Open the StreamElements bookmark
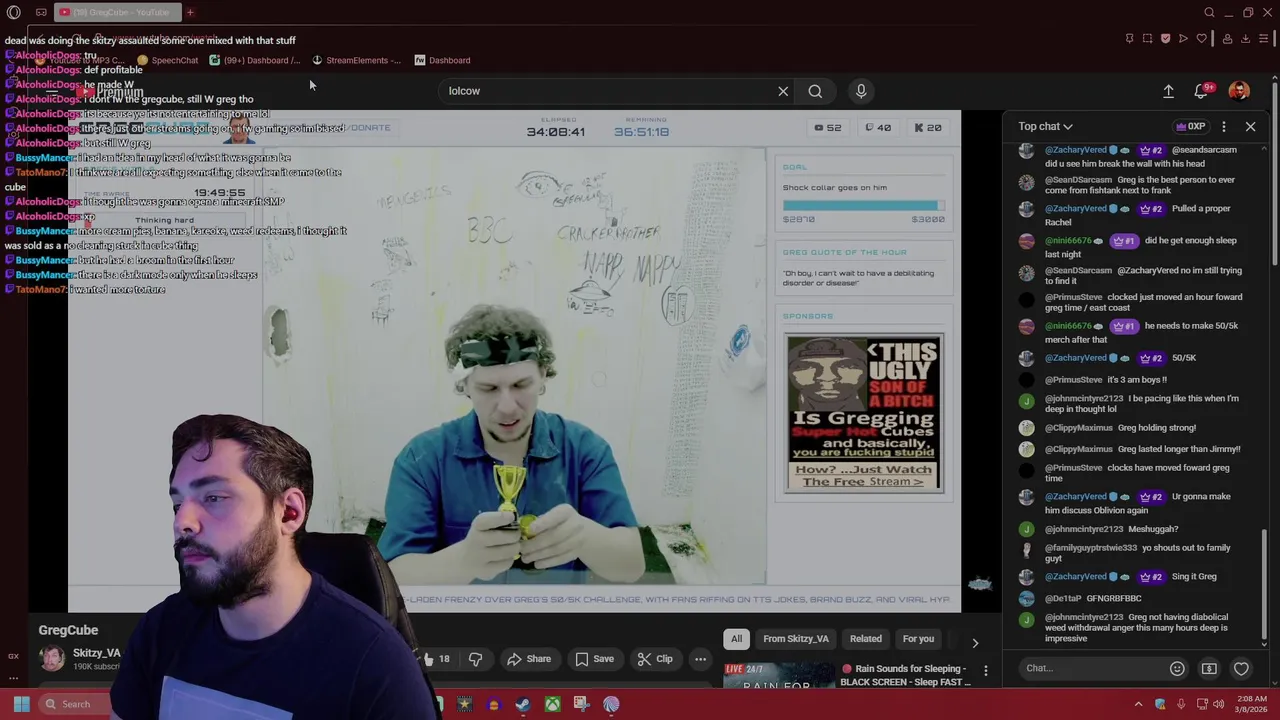The width and height of the screenshot is (1280, 720). click(356, 60)
